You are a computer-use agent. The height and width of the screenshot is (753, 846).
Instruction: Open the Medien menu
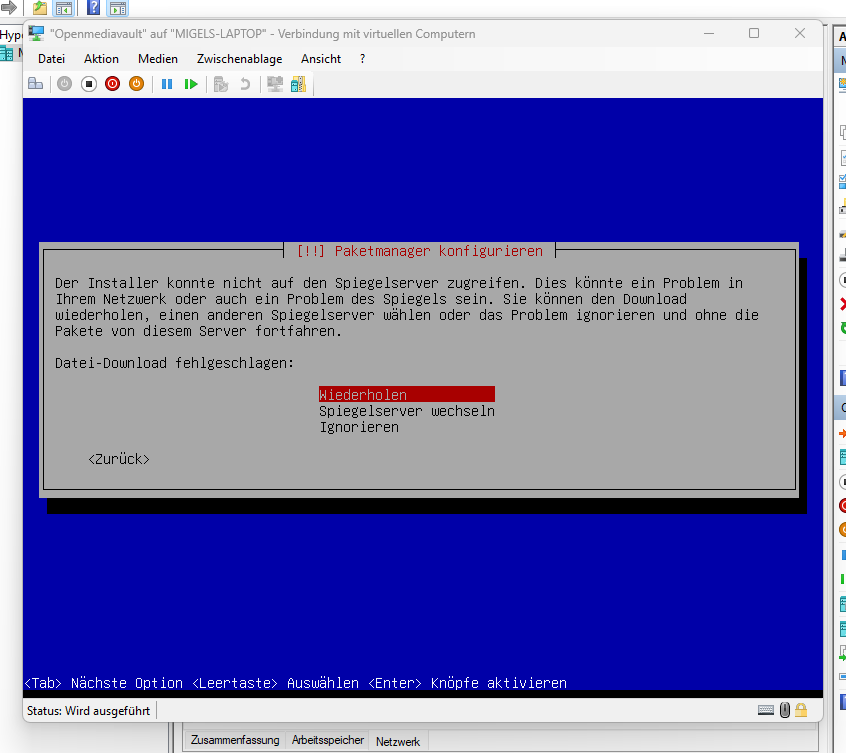point(157,58)
